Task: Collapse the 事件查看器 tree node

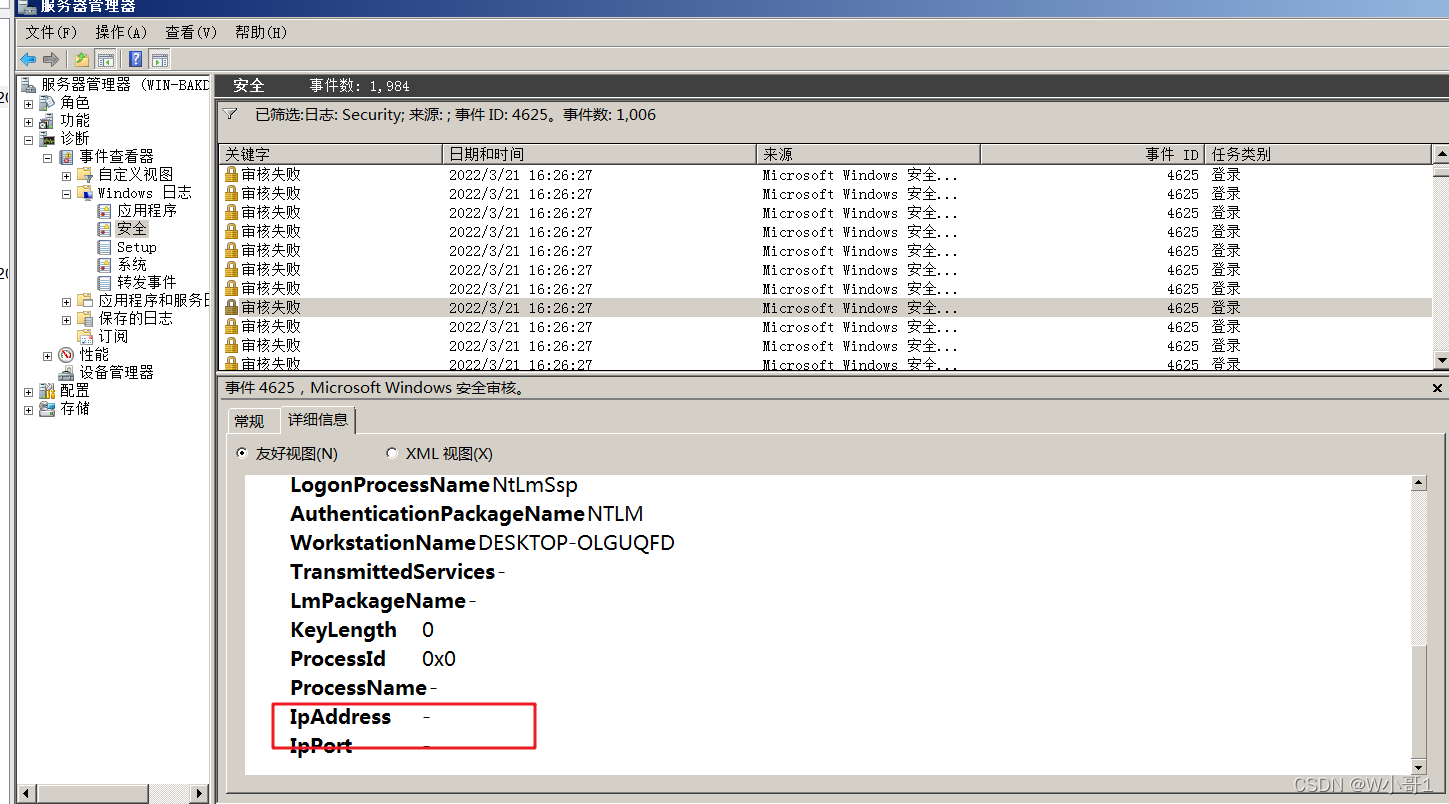Action: (47, 158)
